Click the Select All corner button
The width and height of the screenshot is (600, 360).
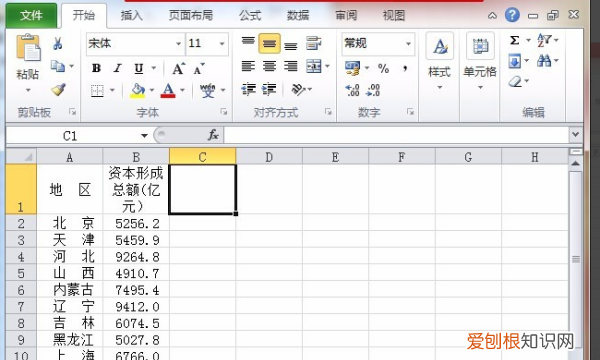(x=21, y=156)
